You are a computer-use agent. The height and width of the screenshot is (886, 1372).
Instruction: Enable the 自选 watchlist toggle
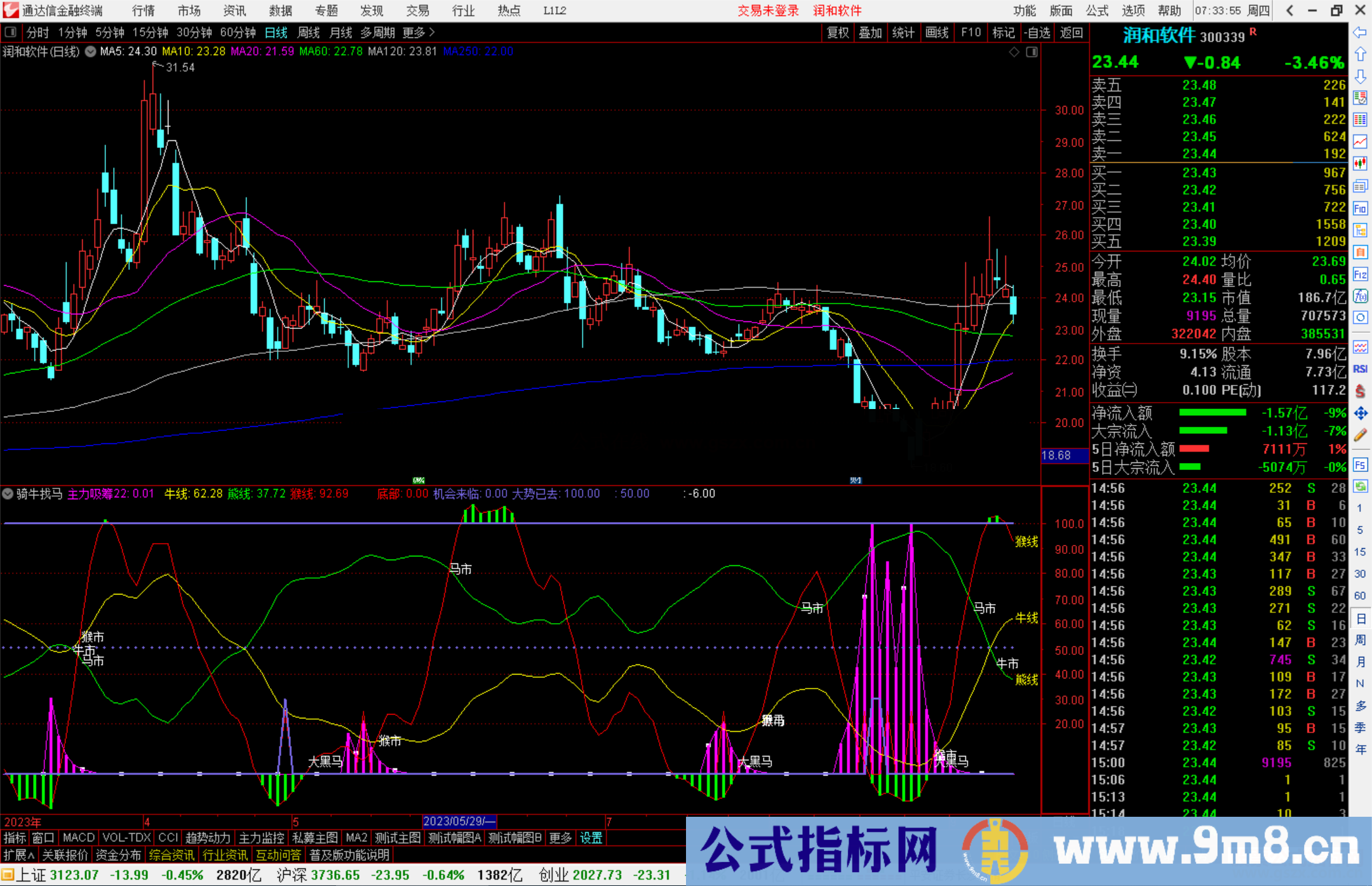click(x=1038, y=32)
